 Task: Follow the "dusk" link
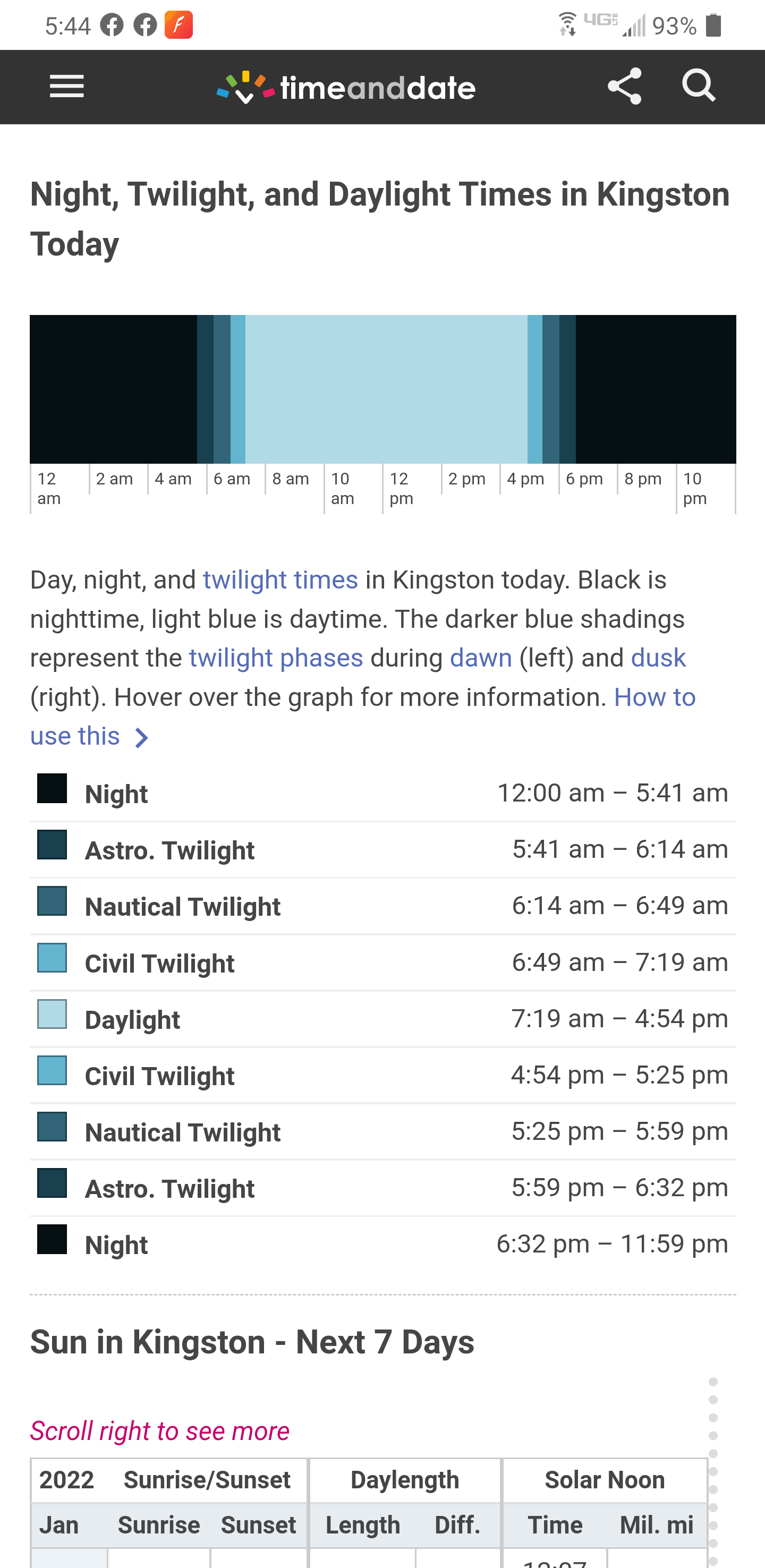[x=659, y=658]
